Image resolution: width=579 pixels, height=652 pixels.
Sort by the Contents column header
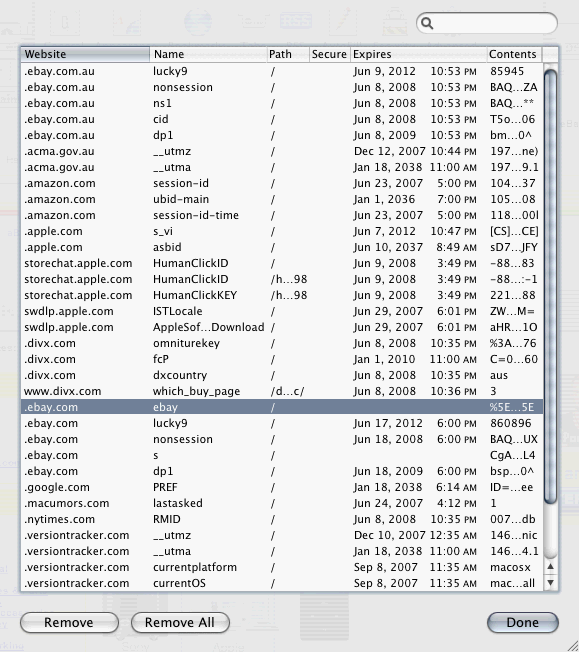[515, 54]
